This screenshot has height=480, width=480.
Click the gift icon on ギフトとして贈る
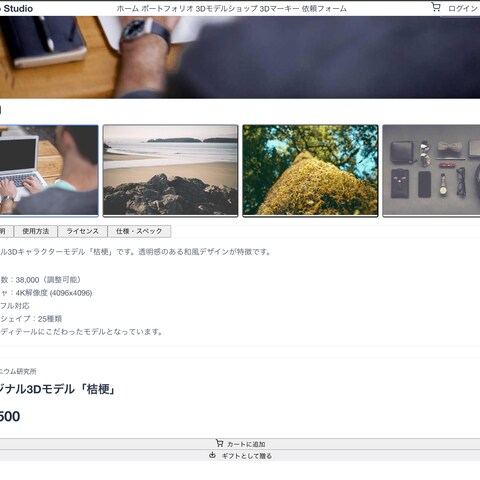pos(212,455)
